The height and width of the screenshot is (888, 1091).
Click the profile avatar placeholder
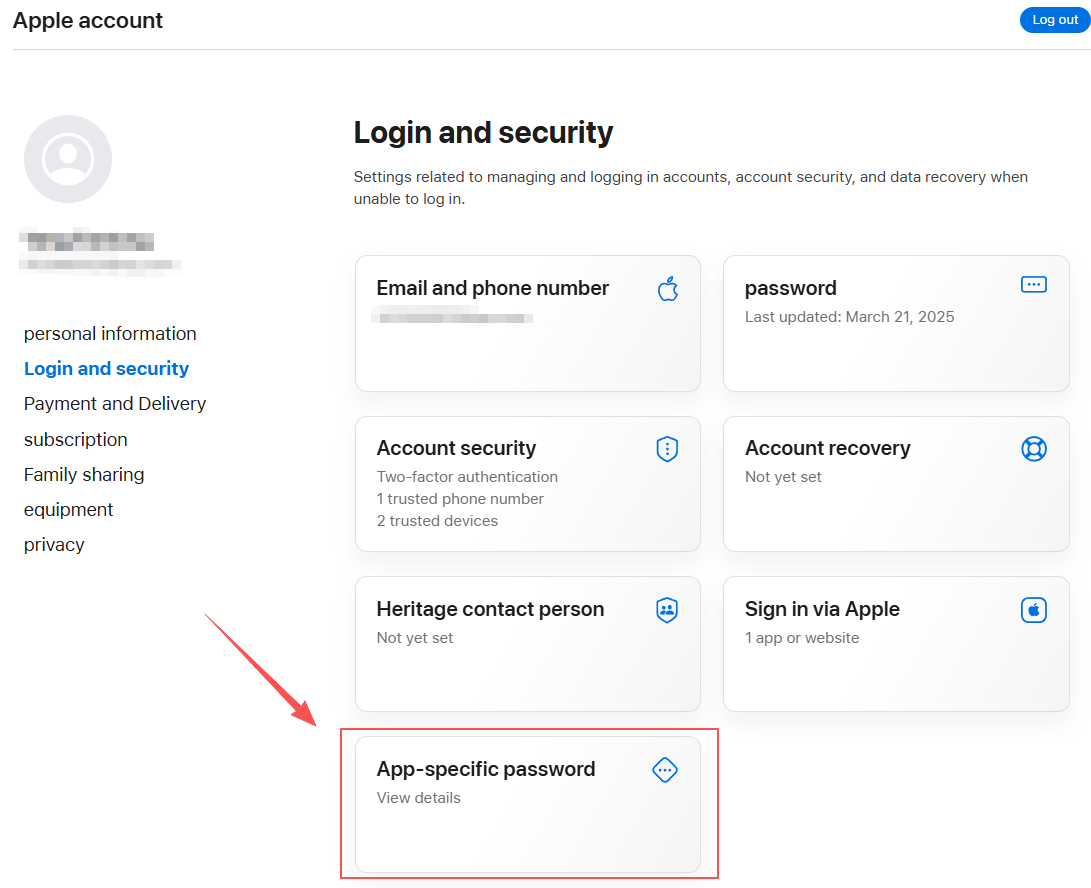coord(68,159)
